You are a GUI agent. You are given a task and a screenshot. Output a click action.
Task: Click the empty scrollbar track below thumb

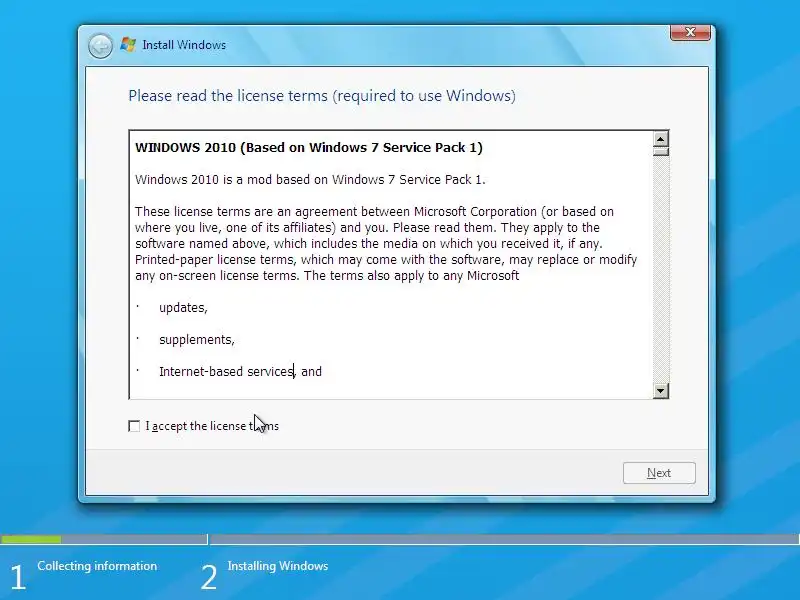[x=661, y=269]
